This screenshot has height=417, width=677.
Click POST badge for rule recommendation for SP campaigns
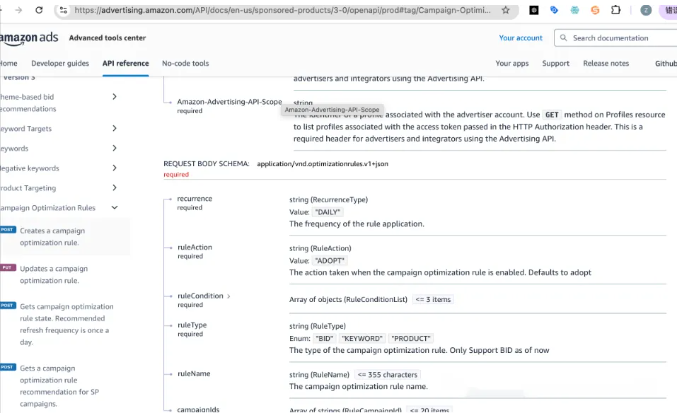tap(8, 367)
